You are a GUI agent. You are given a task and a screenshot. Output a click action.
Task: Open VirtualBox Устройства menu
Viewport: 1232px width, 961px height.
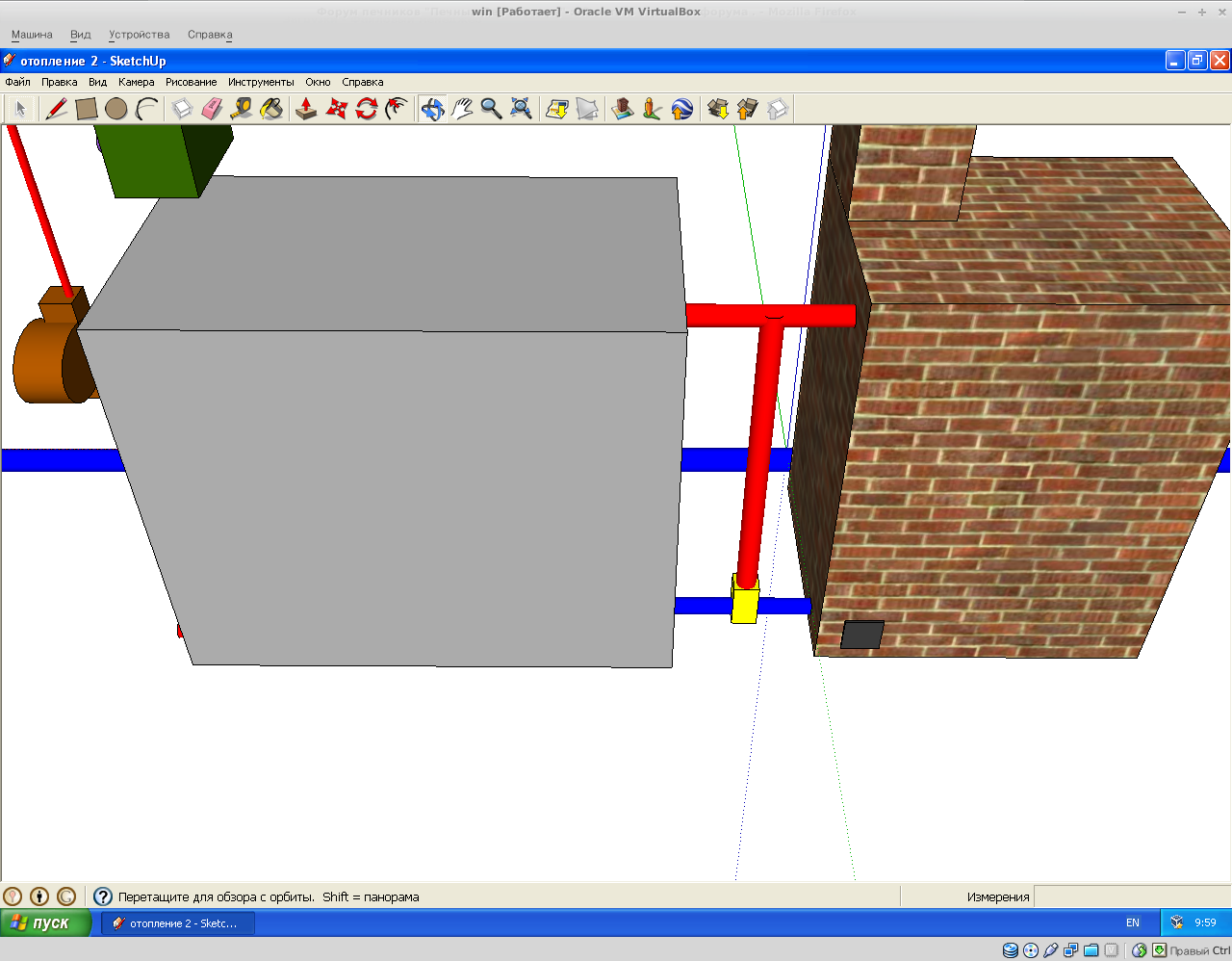point(139,35)
